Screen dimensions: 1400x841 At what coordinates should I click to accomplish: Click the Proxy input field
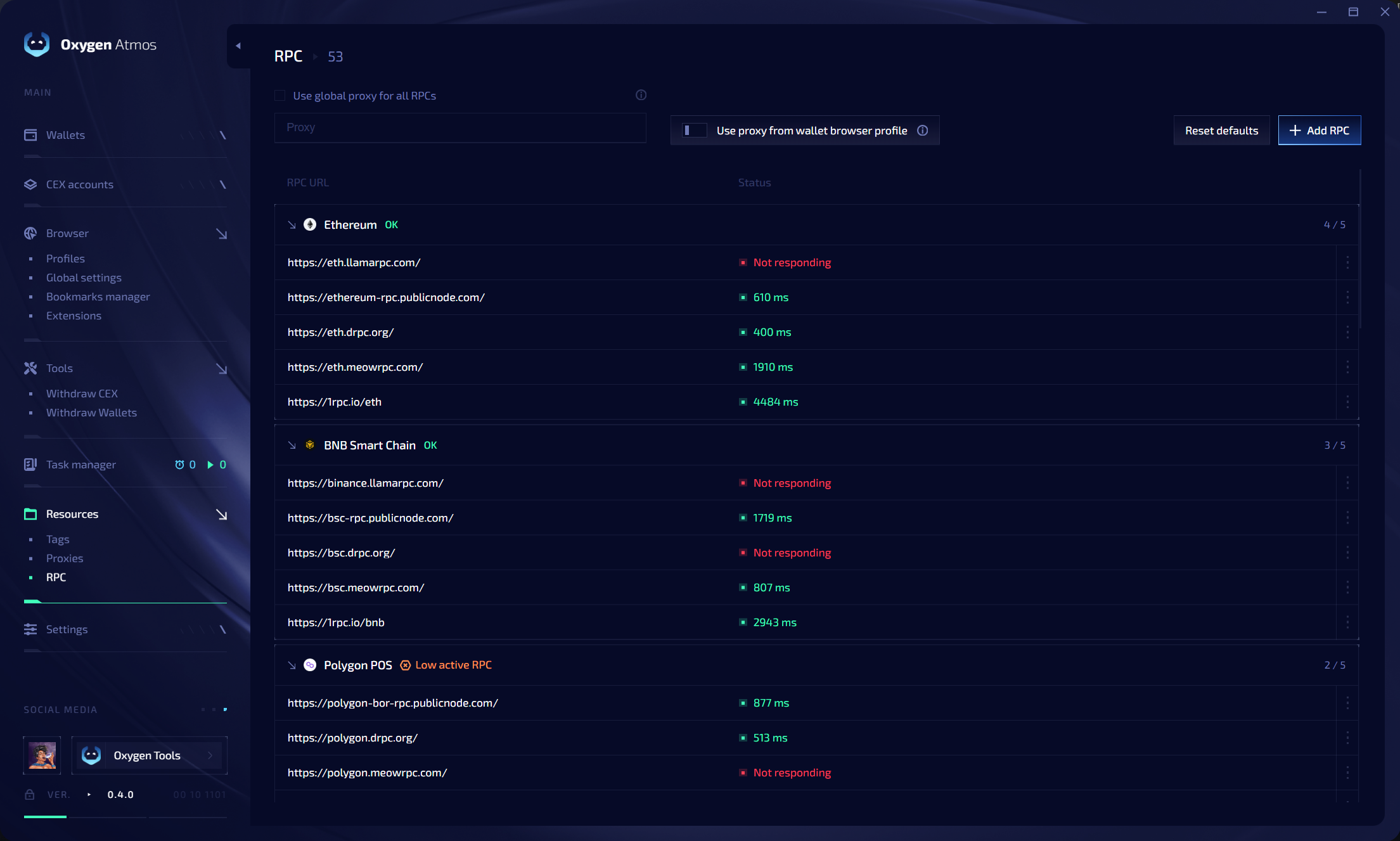pyautogui.click(x=460, y=127)
